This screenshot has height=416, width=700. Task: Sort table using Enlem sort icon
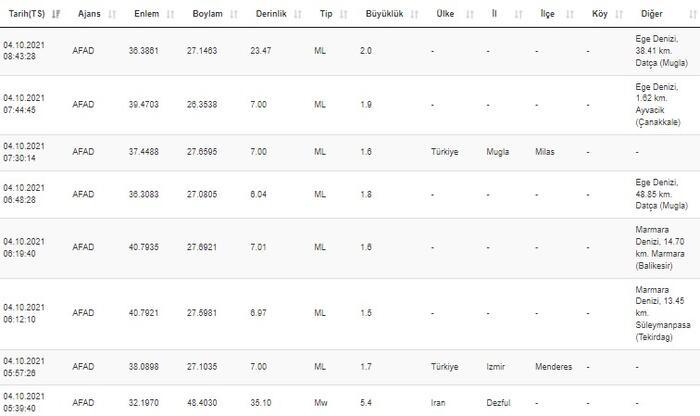click(170, 14)
